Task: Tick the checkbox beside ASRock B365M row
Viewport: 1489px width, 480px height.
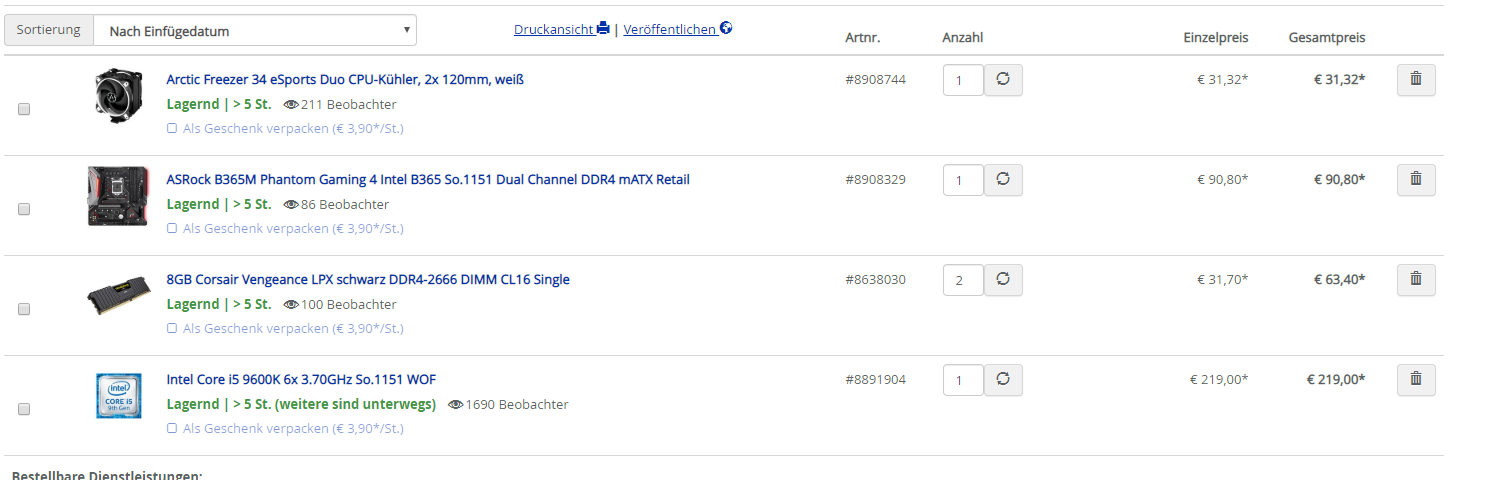Action: tap(24, 209)
